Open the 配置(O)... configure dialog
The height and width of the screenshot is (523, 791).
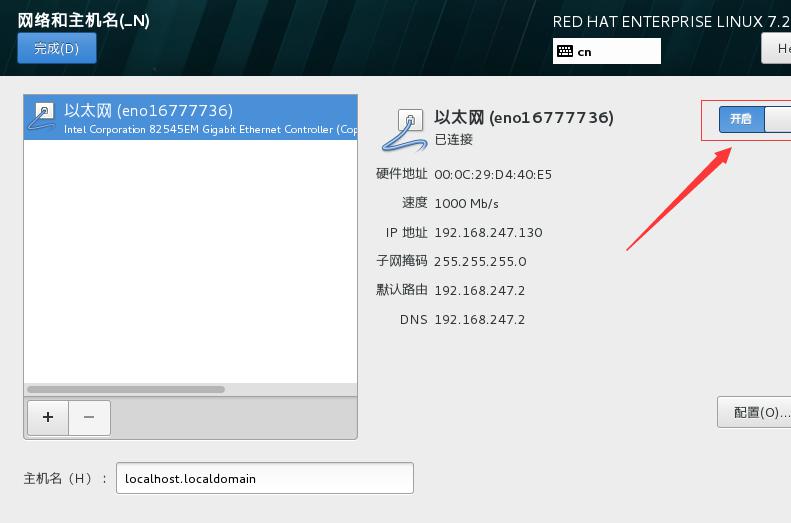point(755,412)
